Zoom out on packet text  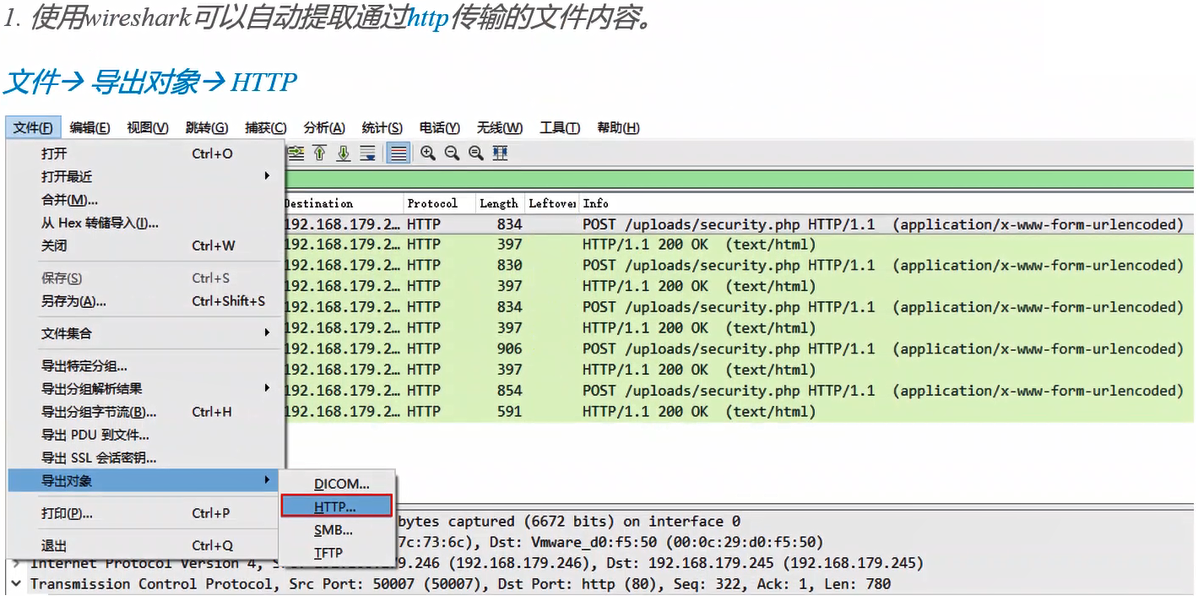(452, 153)
